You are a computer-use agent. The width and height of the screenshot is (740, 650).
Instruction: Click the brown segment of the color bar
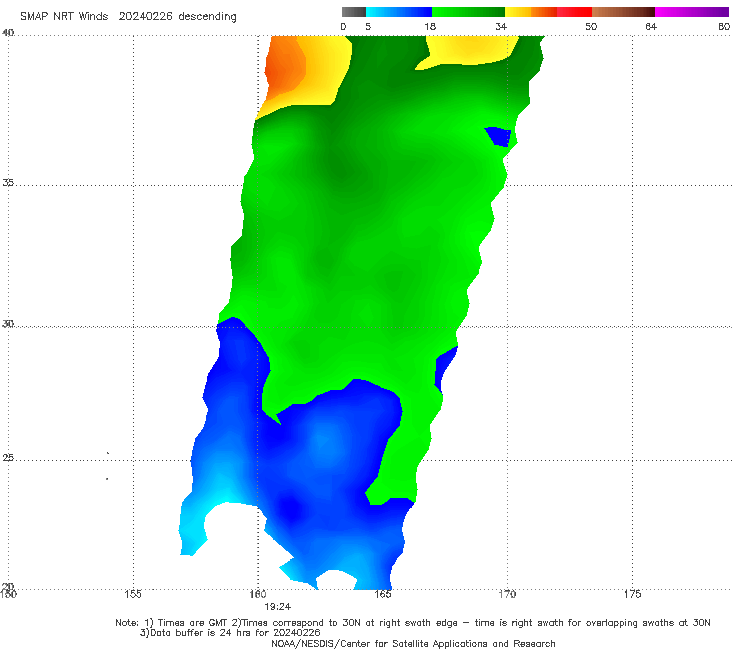click(623, 12)
